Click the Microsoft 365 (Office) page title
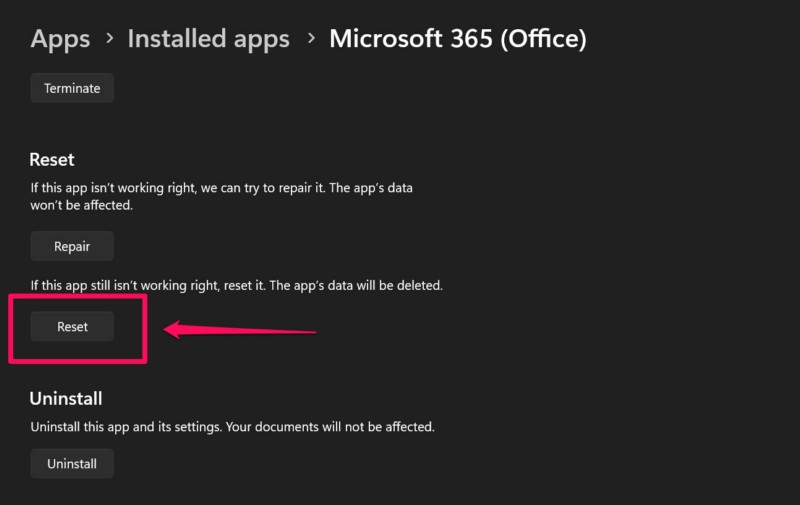Image resolution: width=800 pixels, height=505 pixels. pyautogui.click(x=457, y=39)
